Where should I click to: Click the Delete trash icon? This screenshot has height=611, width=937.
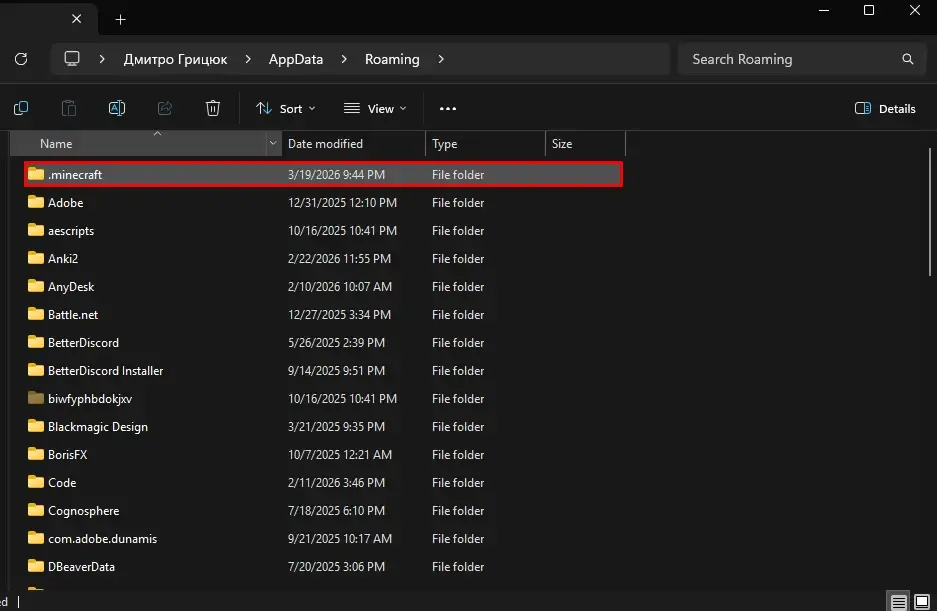[213, 108]
